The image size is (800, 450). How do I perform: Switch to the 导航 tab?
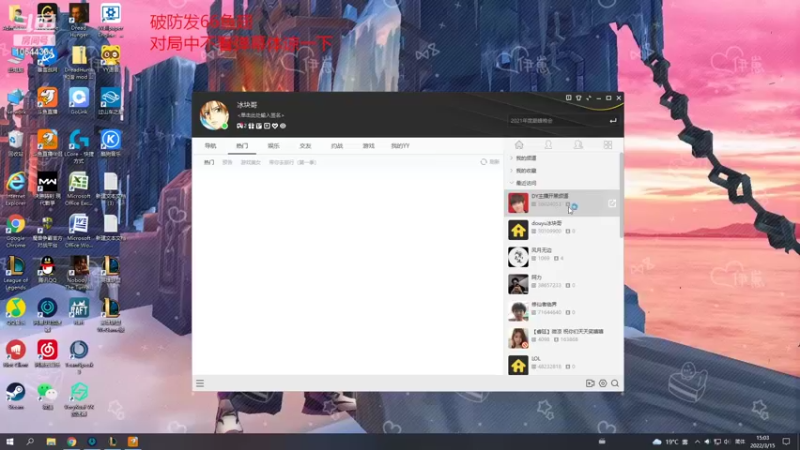click(211, 146)
